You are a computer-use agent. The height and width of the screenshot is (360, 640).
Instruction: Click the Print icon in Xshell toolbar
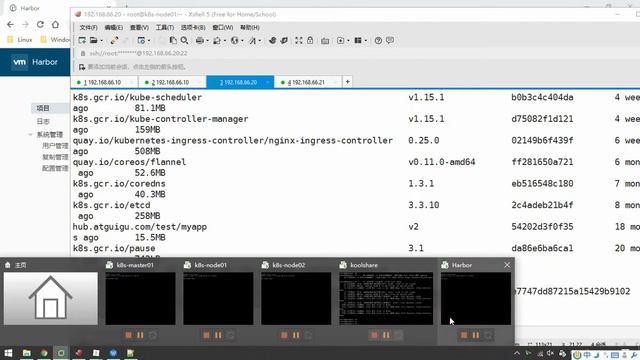tap(199, 40)
